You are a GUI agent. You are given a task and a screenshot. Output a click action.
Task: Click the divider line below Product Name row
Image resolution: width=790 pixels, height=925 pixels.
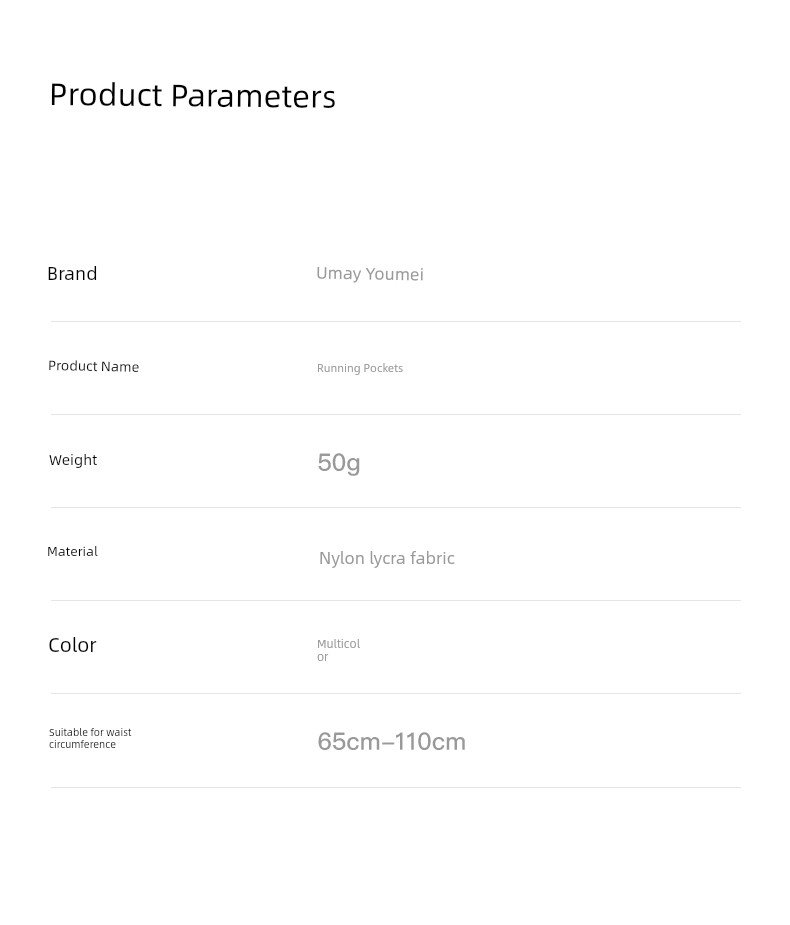point(395,414)
